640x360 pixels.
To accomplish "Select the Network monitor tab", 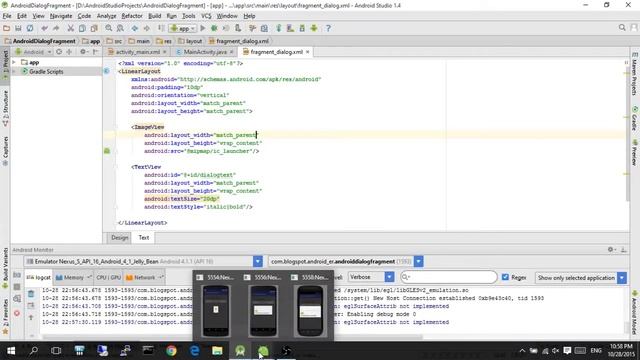I will 144,278.
